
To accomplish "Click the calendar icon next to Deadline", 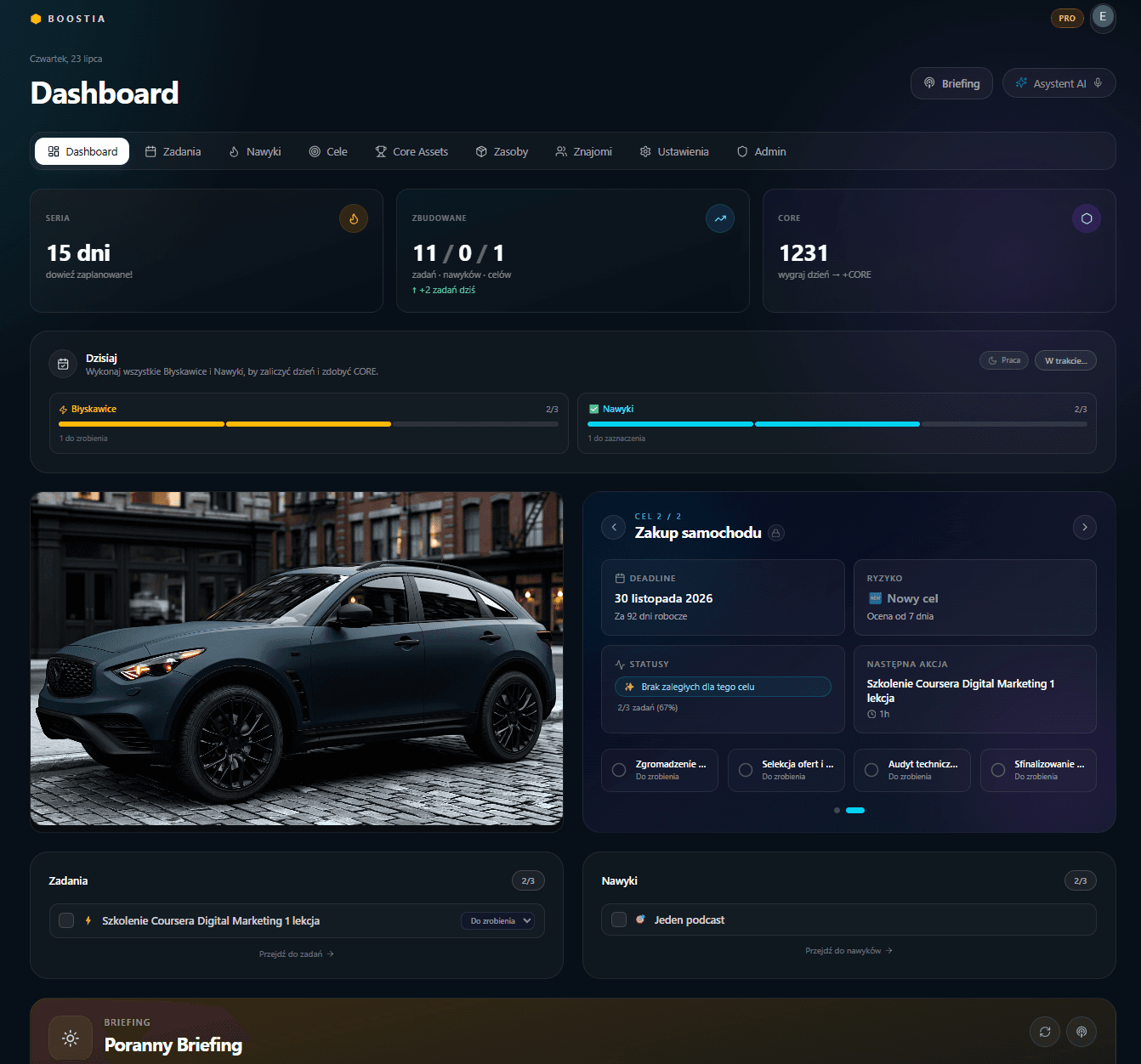I will [620, 578].
